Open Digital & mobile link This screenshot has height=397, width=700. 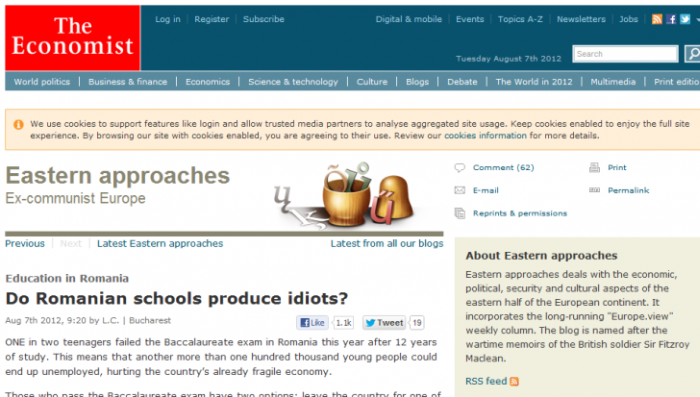pos(408,19)
